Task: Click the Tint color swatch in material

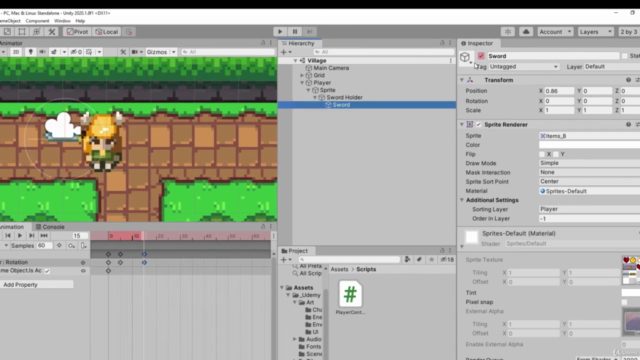Action: point(631,293)
